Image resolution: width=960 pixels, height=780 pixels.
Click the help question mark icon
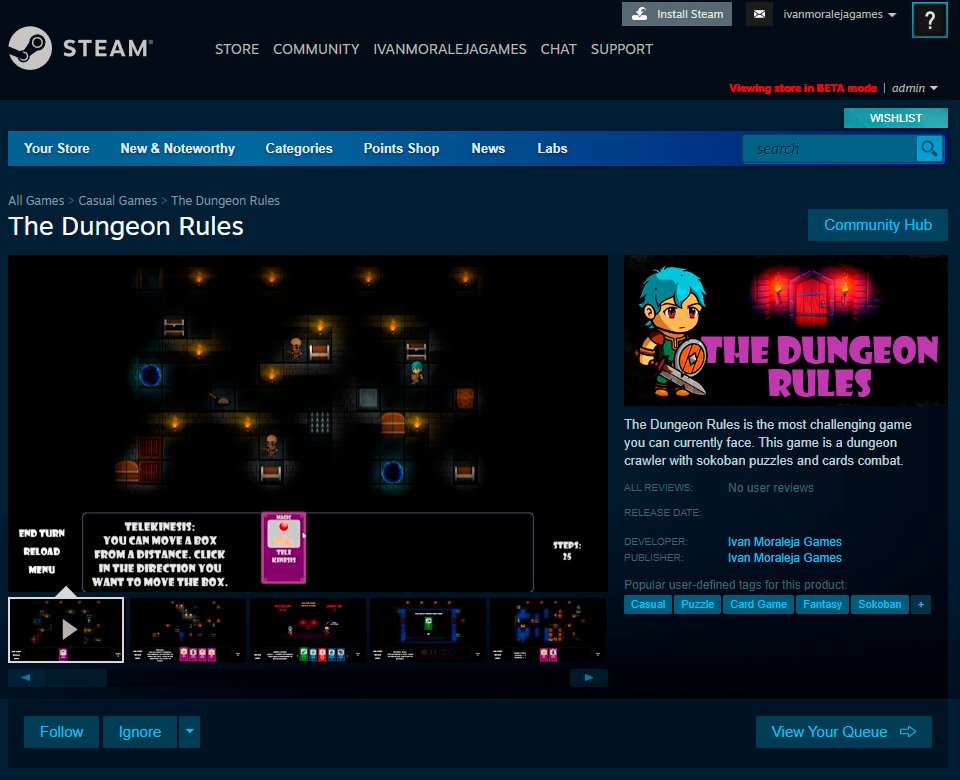coord(929,20)
